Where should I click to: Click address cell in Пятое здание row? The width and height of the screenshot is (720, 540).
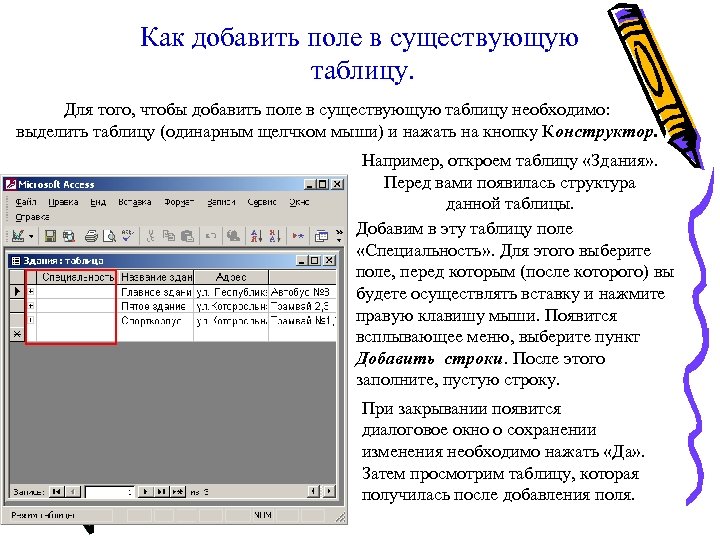point(231,306)
